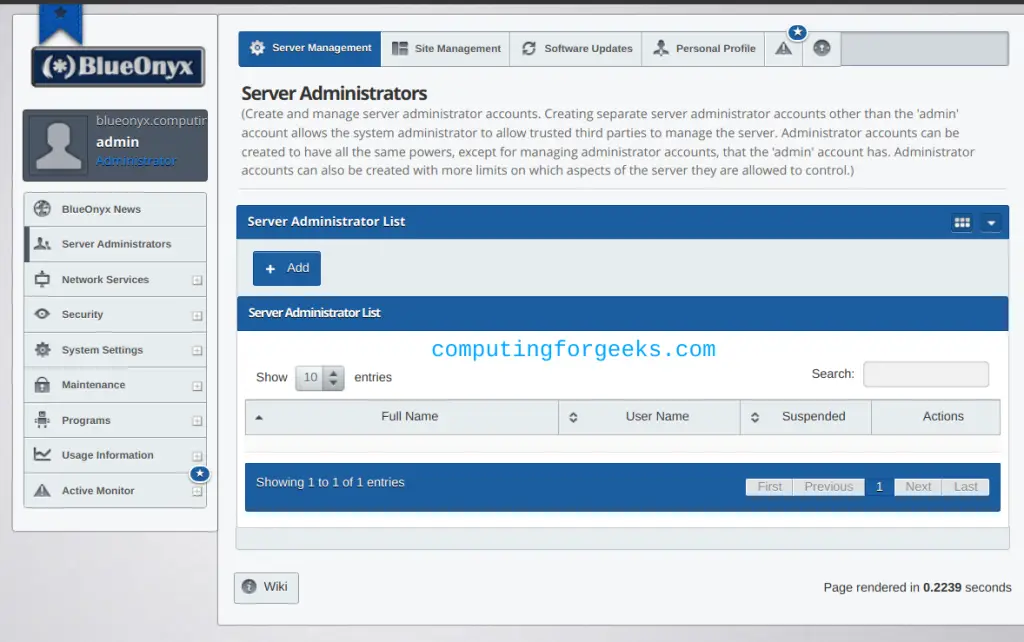This screenshot has width=1024, height=642.
Task: Expand Network Services plus box
Action: (197, 280)
